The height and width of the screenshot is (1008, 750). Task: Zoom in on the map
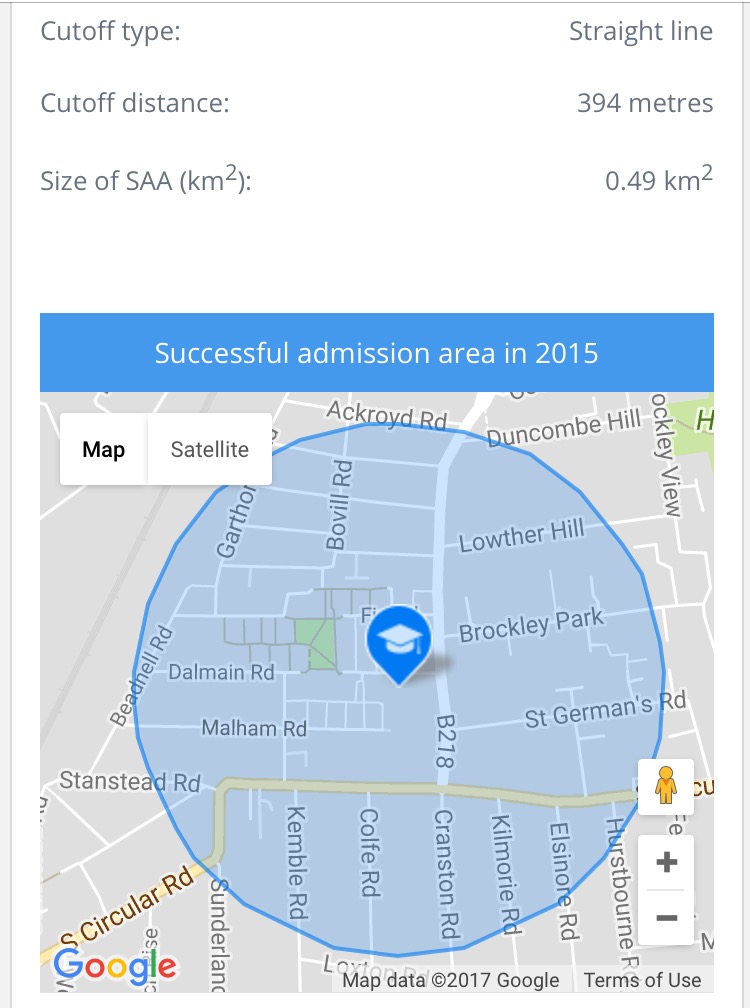pyautogui.click(x=666, y=862)
